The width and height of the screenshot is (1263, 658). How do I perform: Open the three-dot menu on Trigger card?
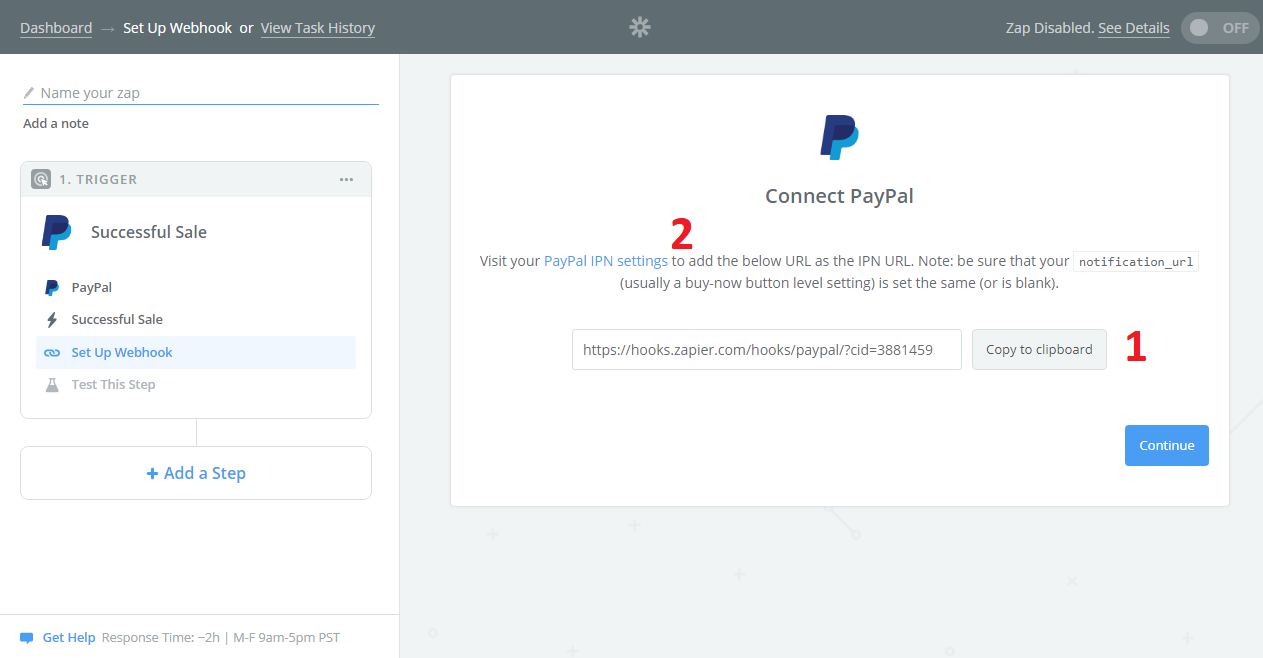click(346, 179)
